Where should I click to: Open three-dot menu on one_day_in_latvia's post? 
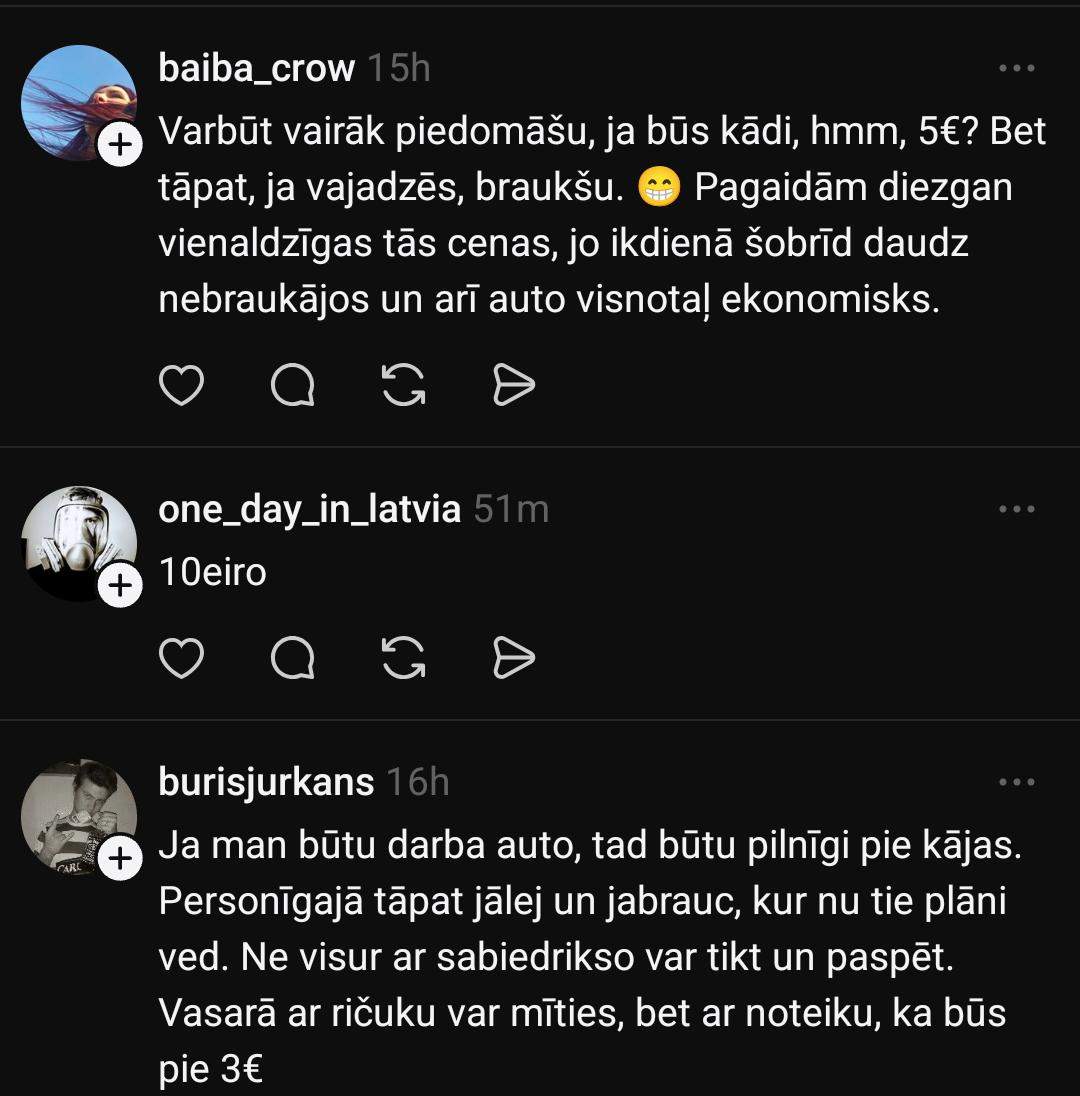pyautogui.click(x=1017, y=510)
